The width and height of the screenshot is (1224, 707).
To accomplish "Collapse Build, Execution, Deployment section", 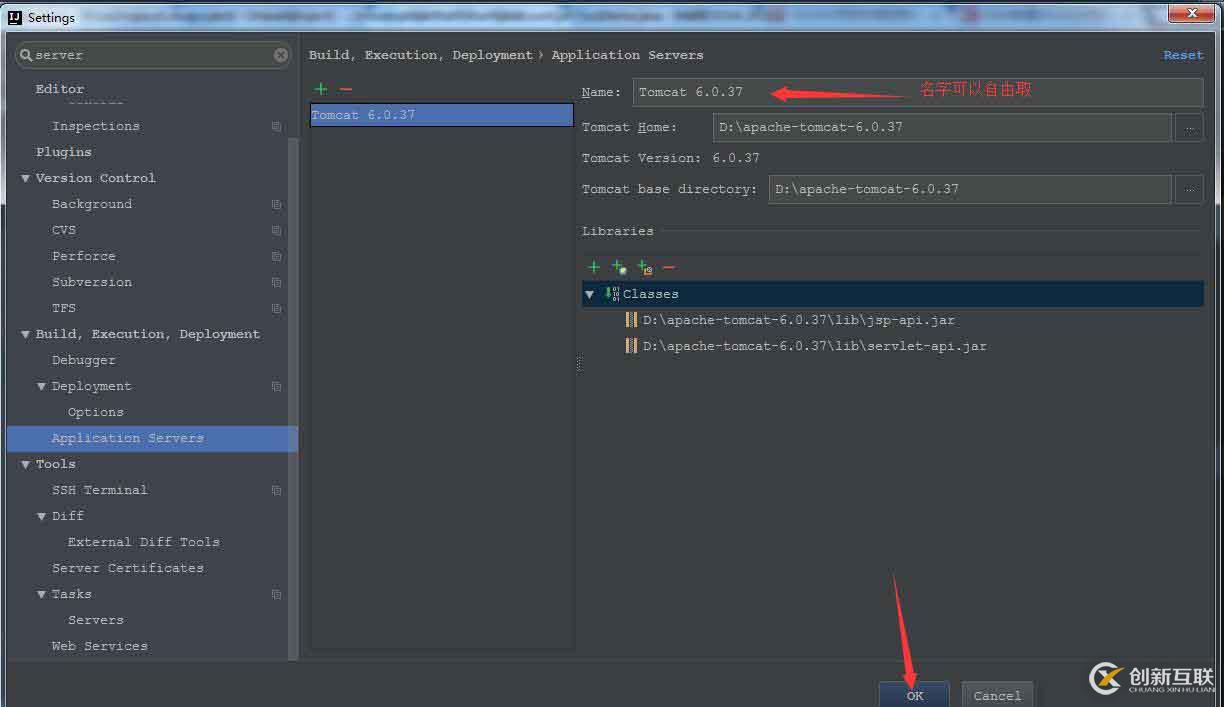I will (26, 334).
